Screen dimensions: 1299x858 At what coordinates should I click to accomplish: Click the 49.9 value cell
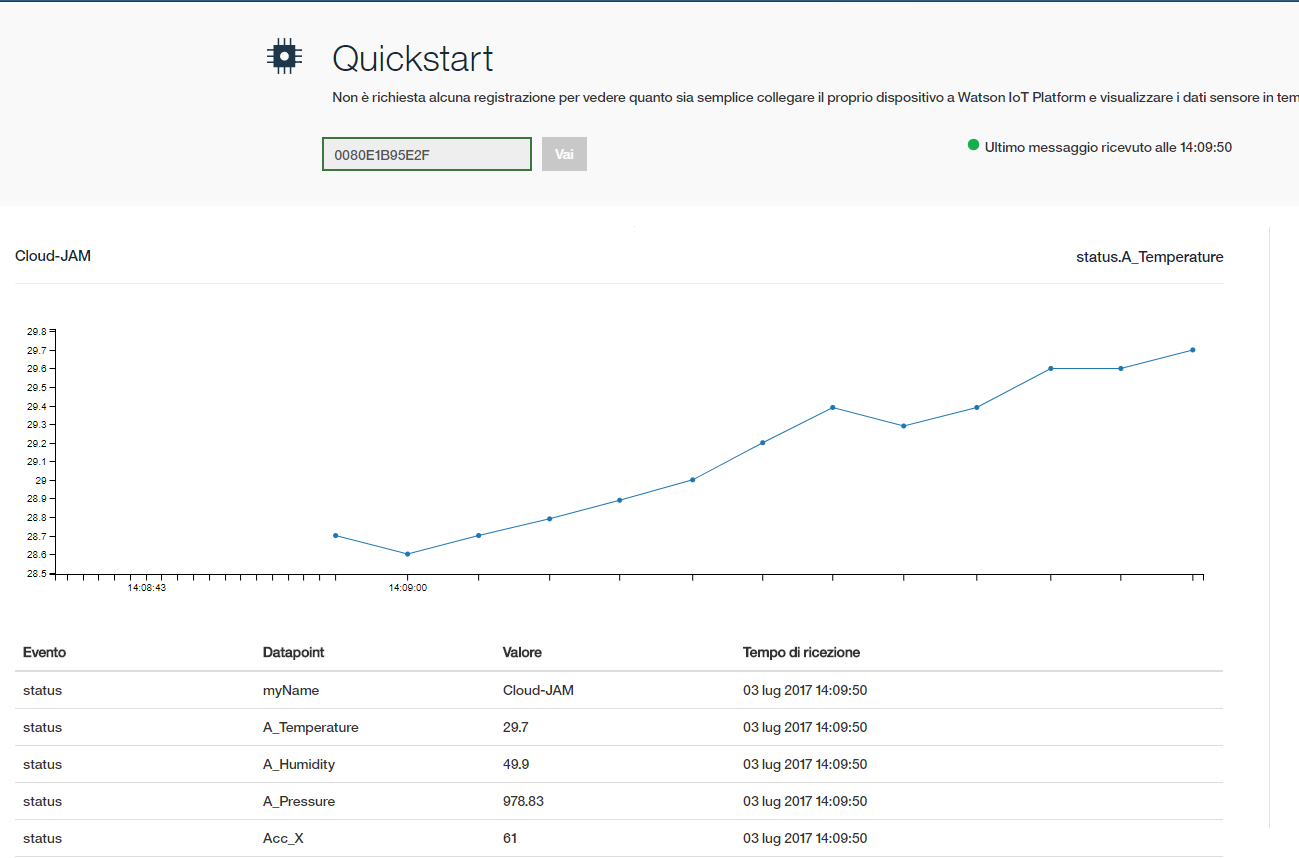click(516, 764)
